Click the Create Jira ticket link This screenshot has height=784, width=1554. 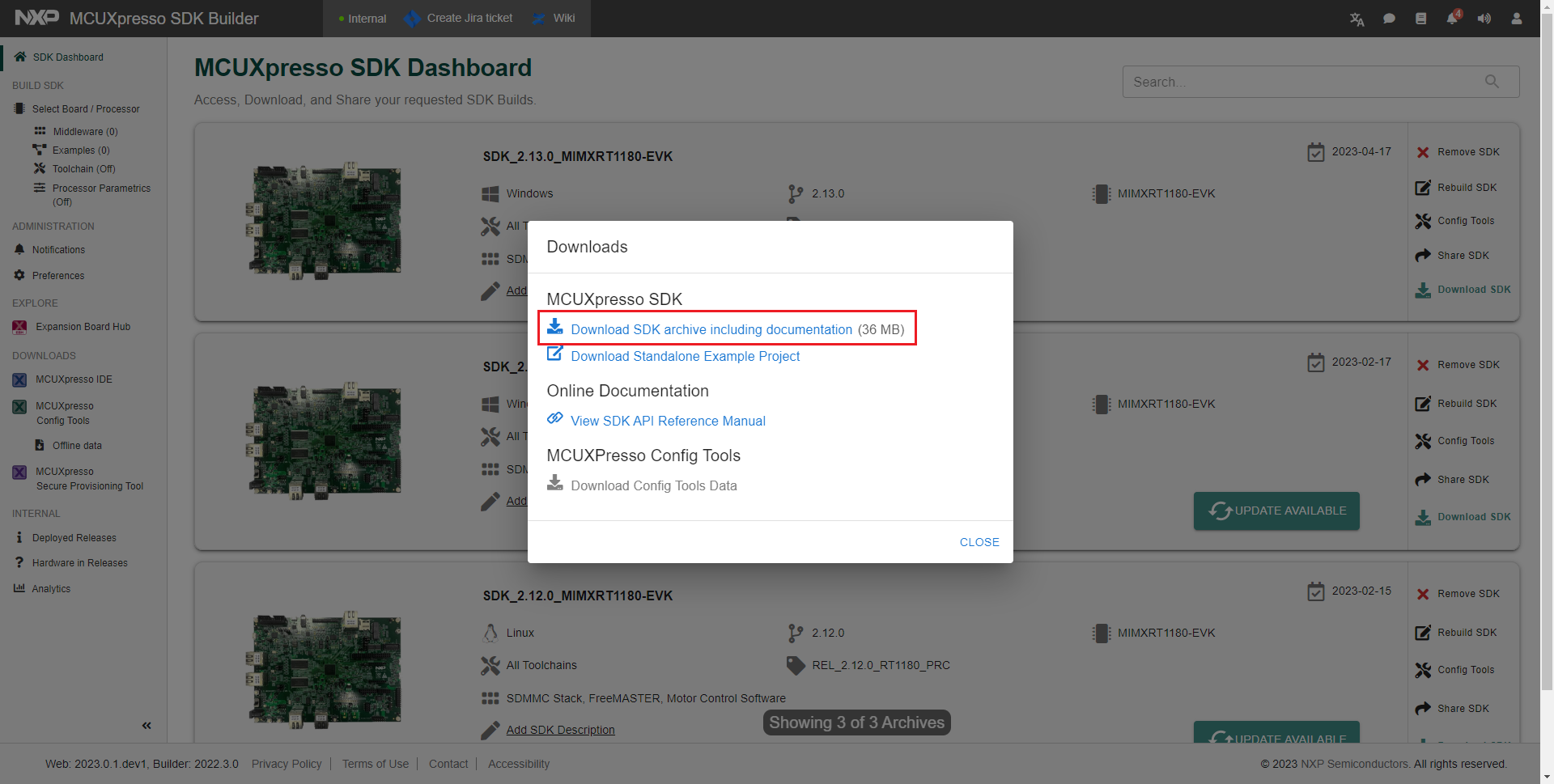[469, 18]
